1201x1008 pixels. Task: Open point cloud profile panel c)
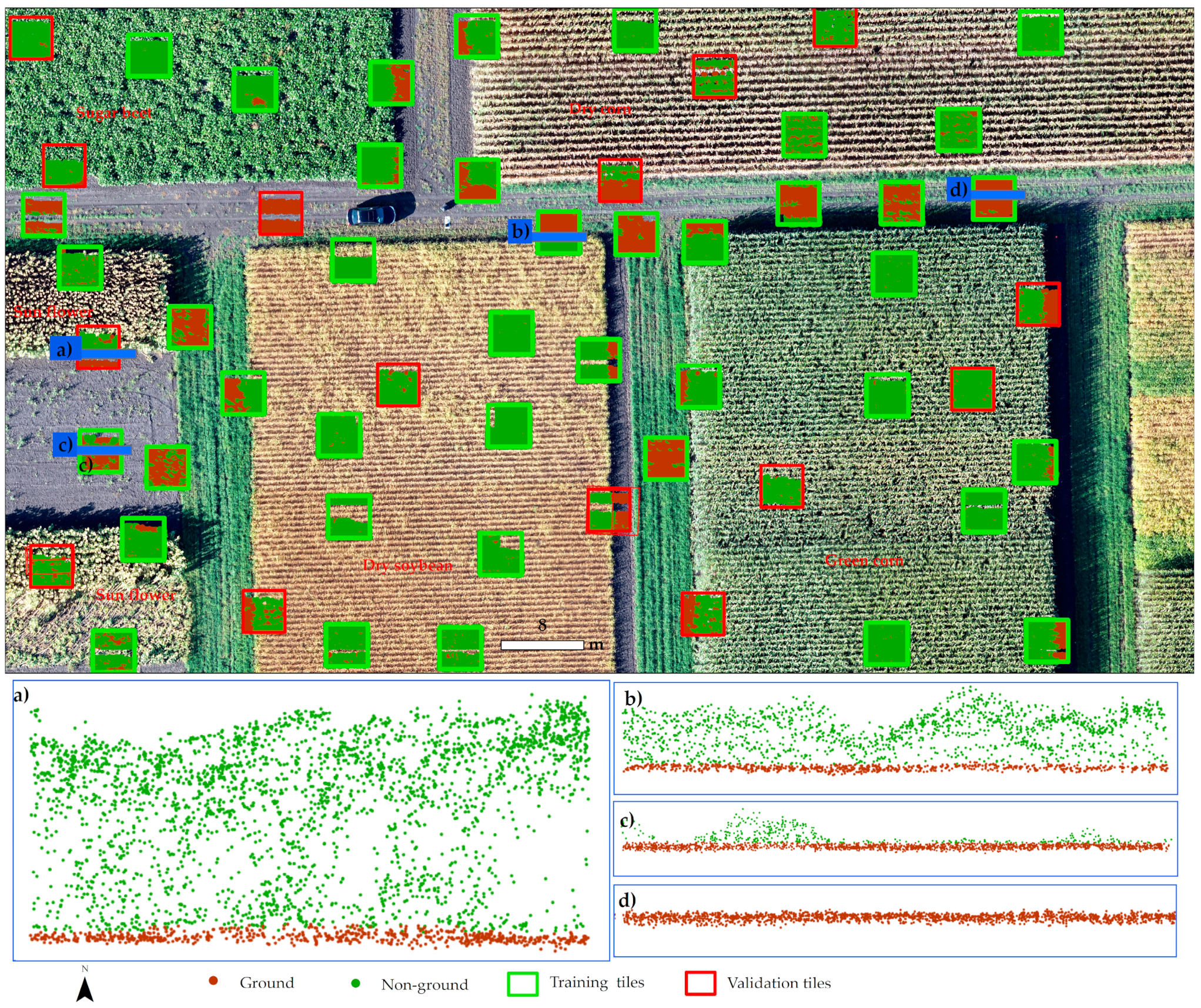895,839
